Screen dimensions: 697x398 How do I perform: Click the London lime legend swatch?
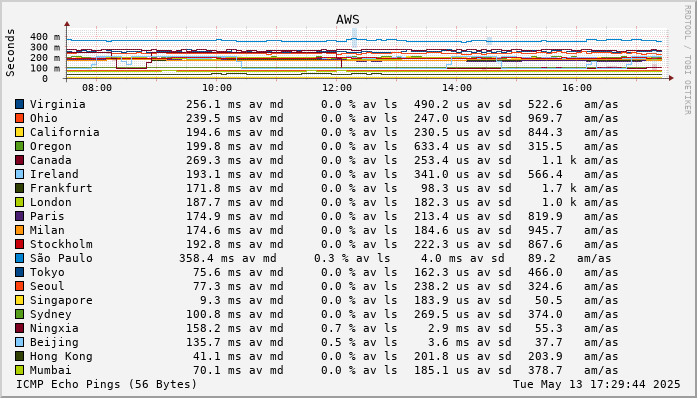click(x=20, y=202)
